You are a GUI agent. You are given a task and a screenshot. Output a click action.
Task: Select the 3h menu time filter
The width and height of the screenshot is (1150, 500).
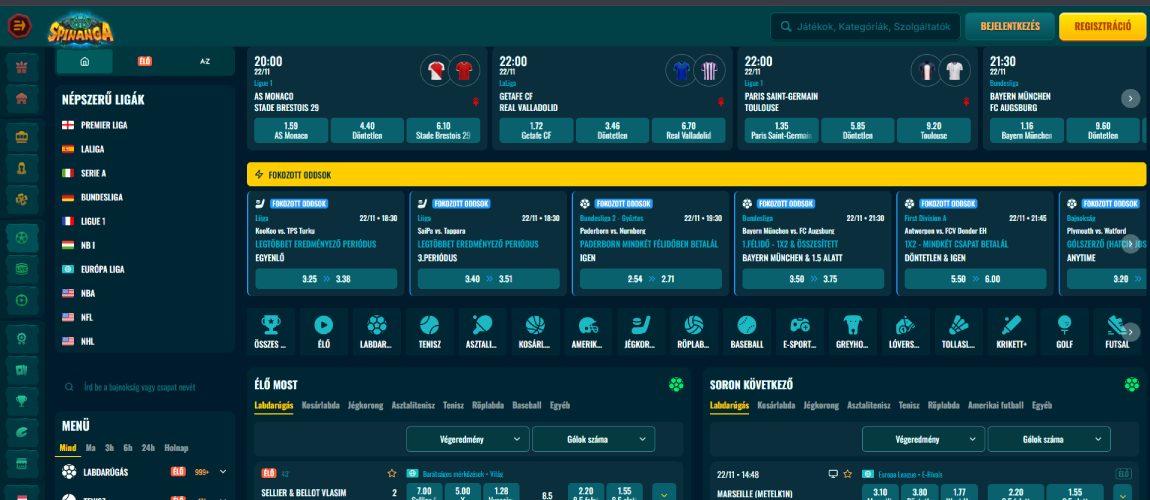coord(109,448)
